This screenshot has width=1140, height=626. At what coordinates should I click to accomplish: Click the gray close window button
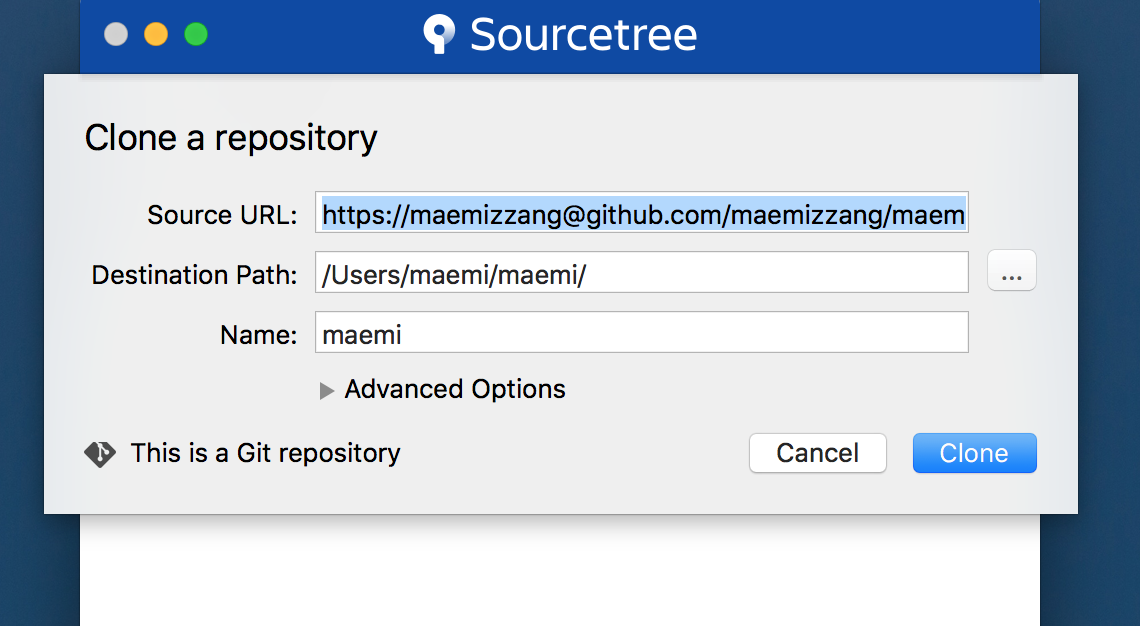click(116, 34)
